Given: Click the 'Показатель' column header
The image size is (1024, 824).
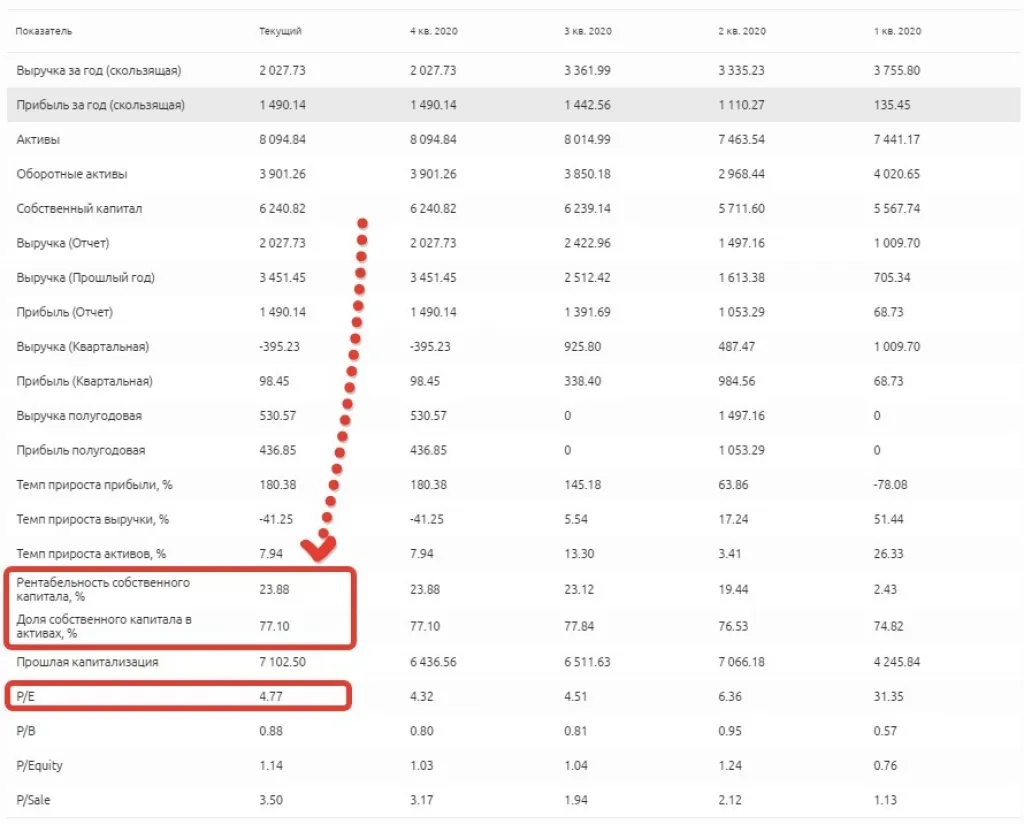Looking at the screenshot, I should coord(44,32).
